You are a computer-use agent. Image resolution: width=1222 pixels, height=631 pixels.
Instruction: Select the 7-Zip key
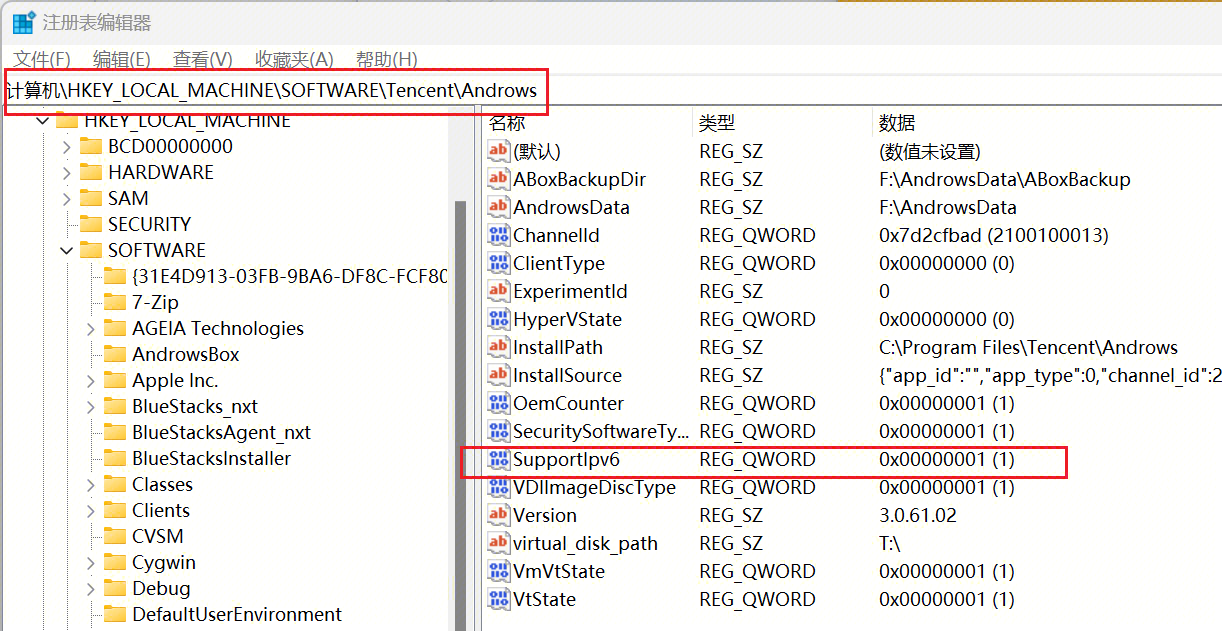(155, 302)
